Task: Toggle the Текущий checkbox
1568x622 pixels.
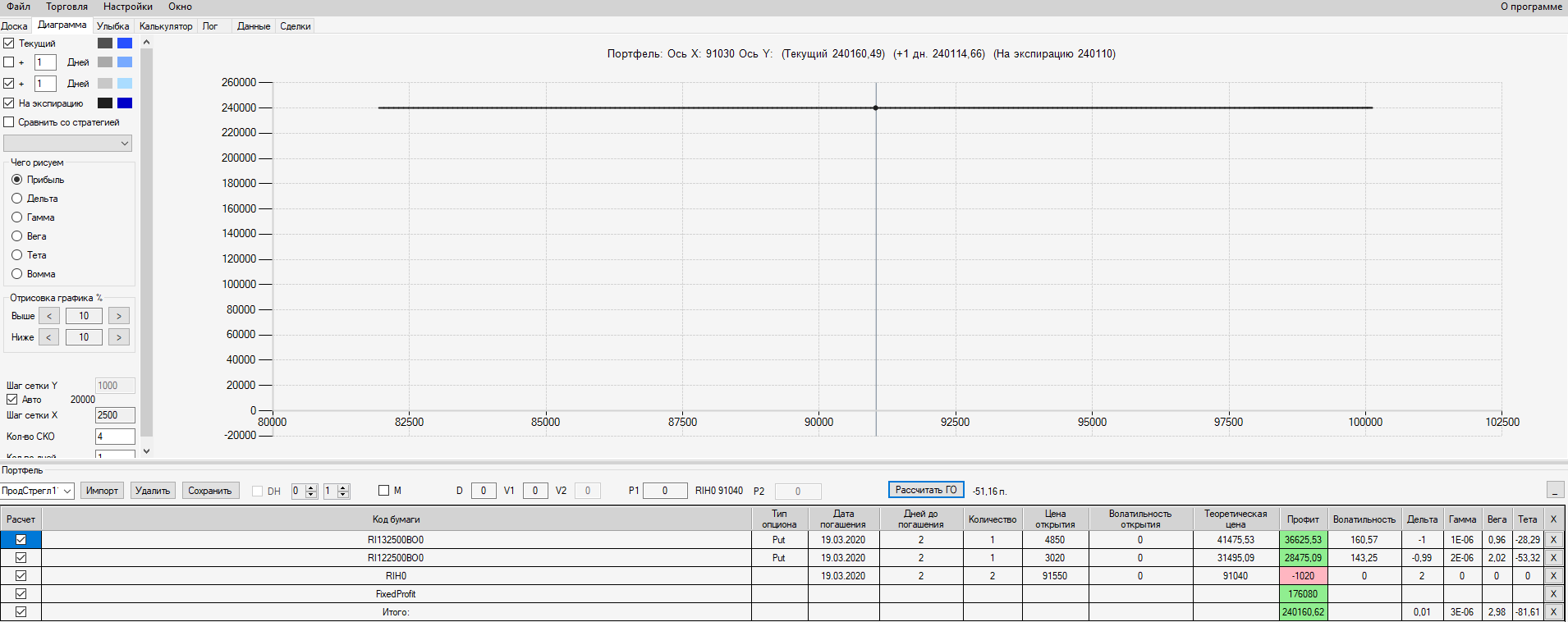Action: 9,43
